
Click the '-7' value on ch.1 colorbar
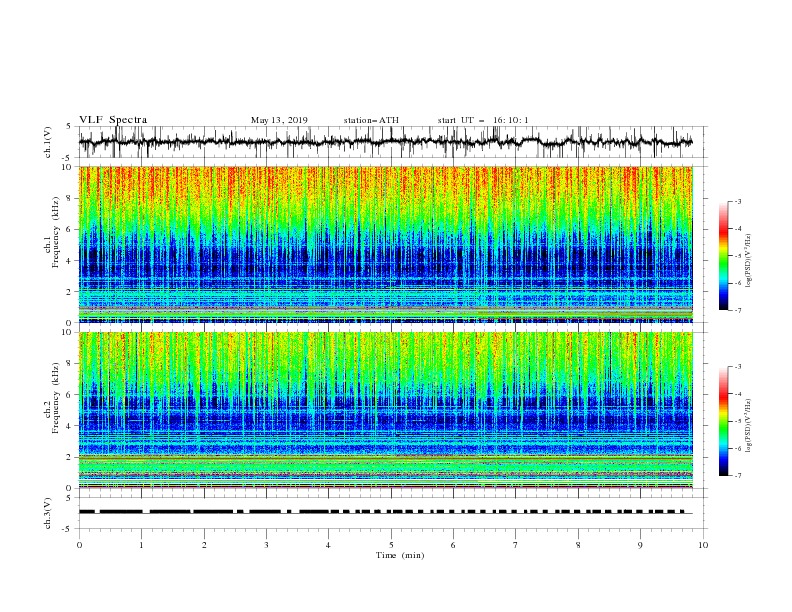738,310
